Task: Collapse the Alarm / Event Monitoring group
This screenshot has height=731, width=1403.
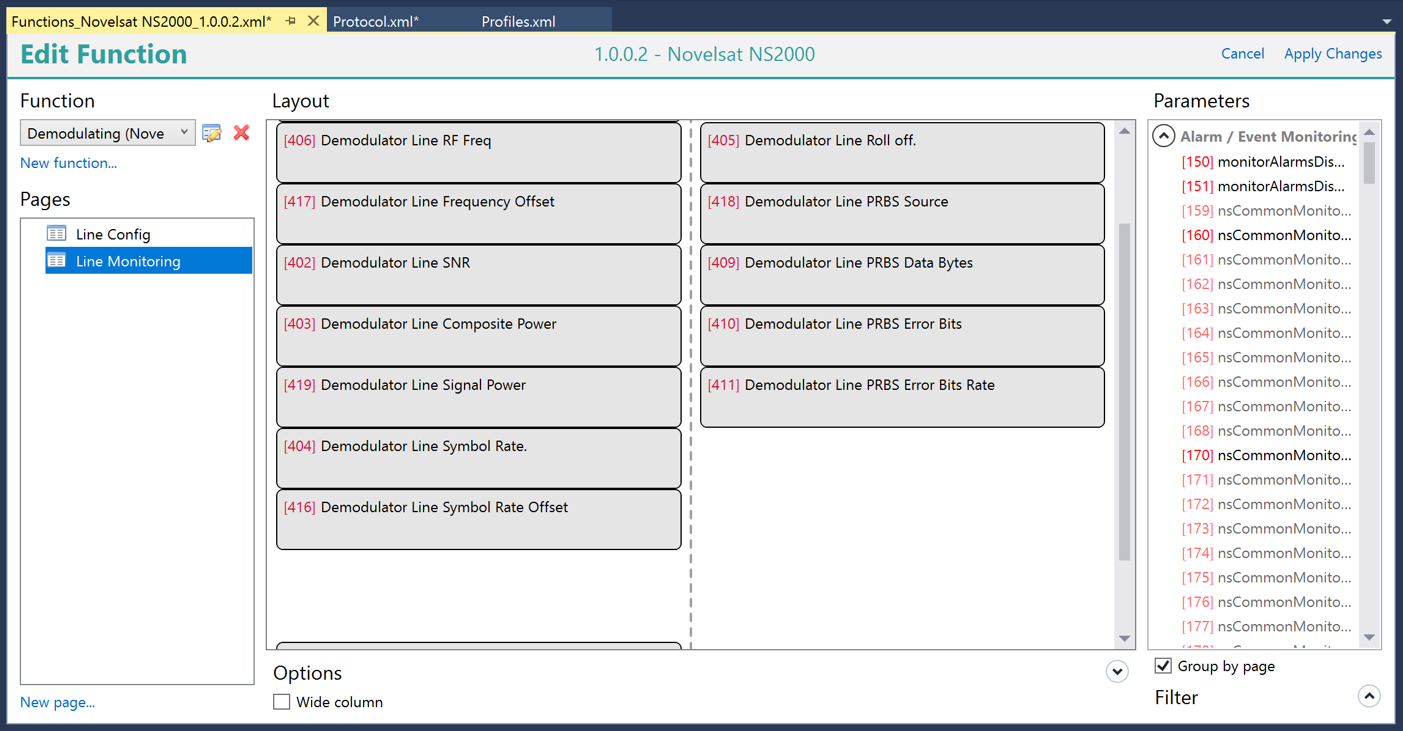Action: (1163, 136)
